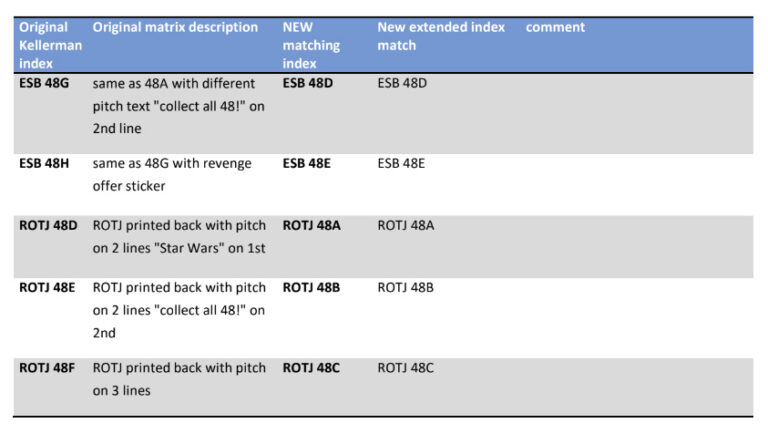Select the 'Original Kellerman index' column header
The image size is (768, 434).
point(50,45)
